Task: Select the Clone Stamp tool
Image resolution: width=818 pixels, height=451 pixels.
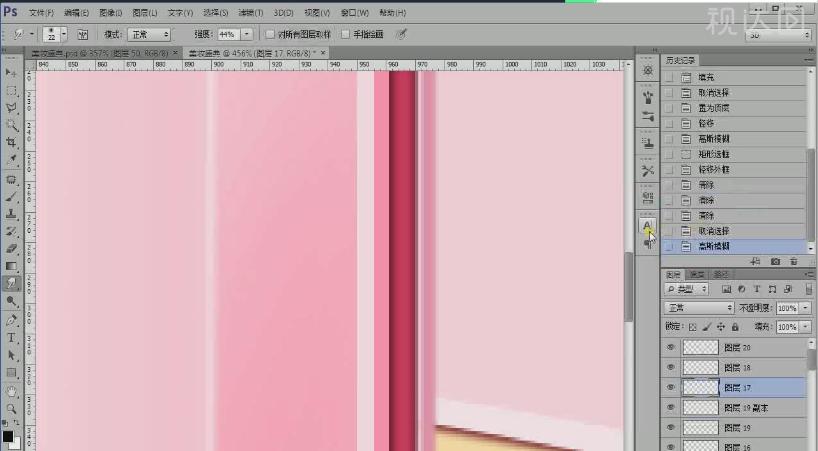Action: [x=11, y=214]
